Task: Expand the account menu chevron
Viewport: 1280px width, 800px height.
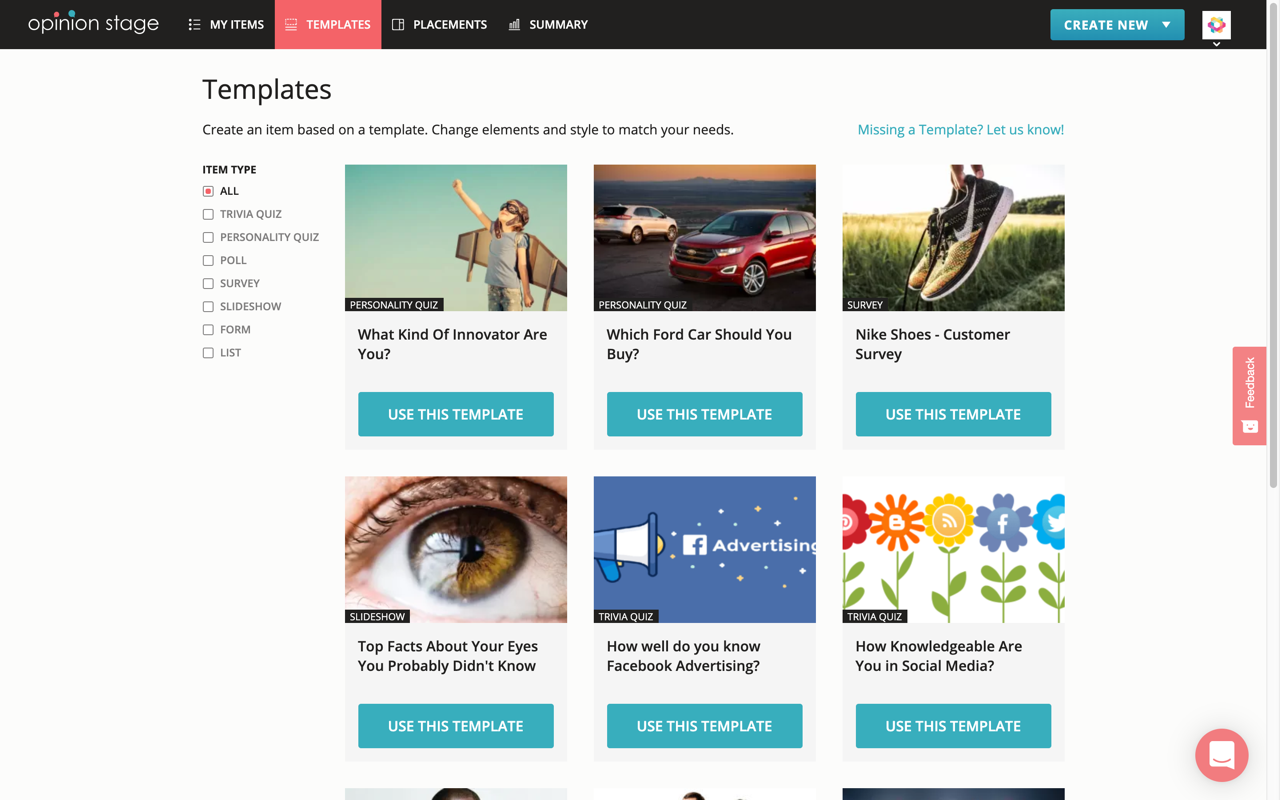Action: tap(1216, 44)
